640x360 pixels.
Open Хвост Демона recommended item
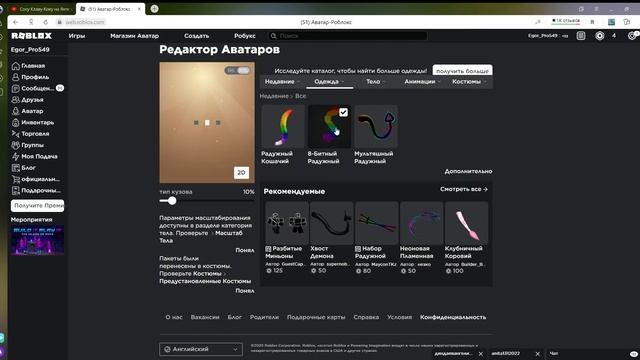click(331, 238)
